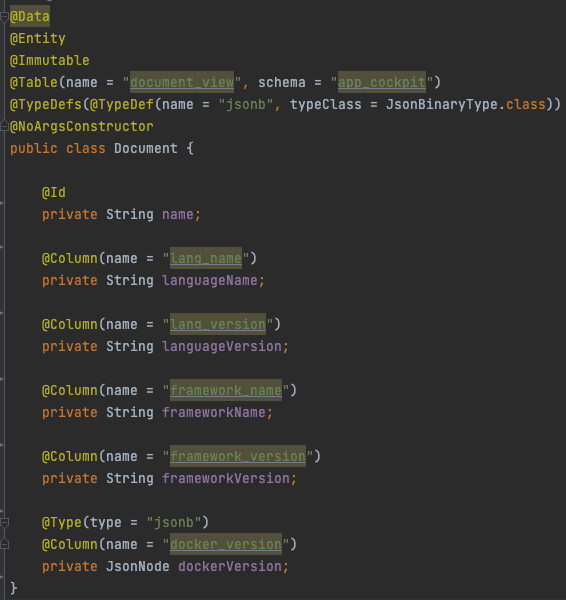Place cursor on JsonBinaryType class reference
566x600 pixels.
(x=441, y=104)
